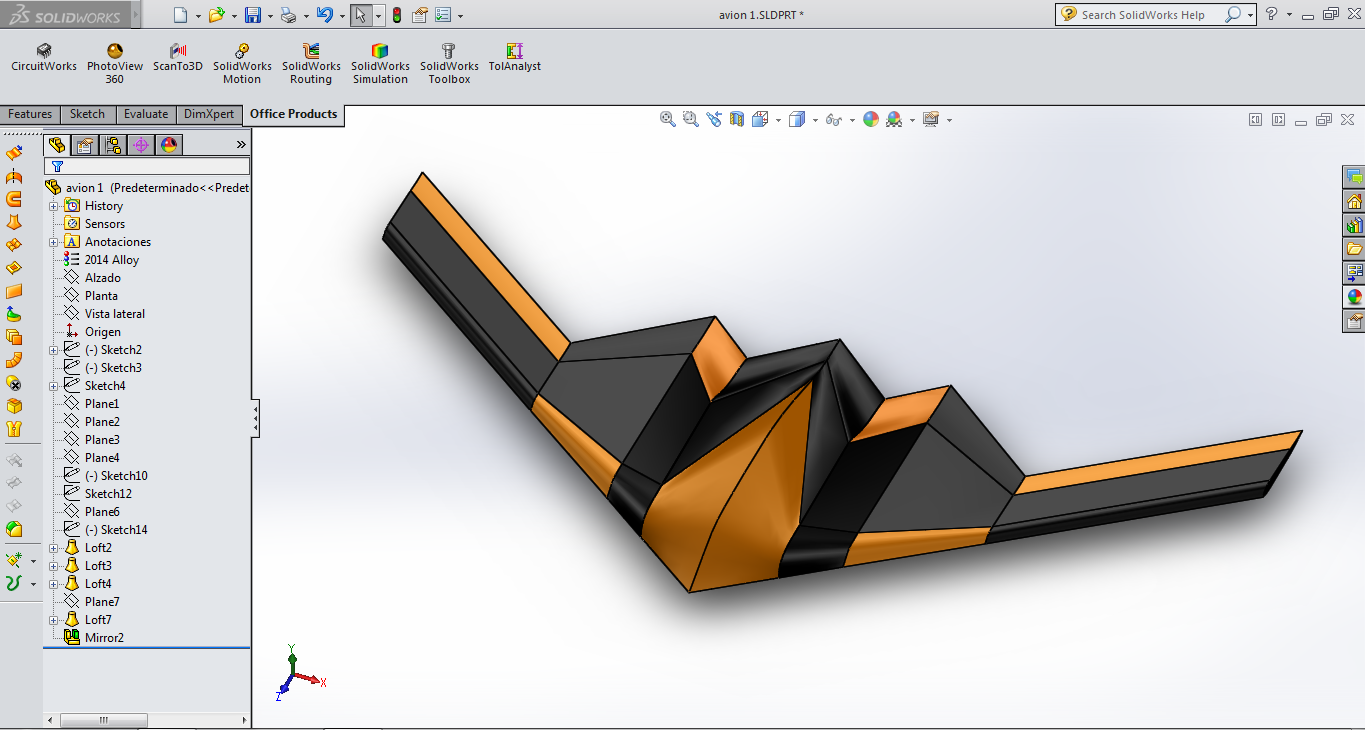The image size is (1365, 730).
Task: Select the Mirror2 feature in the tree
Action: pyautogui.click(x=104, y=638)
